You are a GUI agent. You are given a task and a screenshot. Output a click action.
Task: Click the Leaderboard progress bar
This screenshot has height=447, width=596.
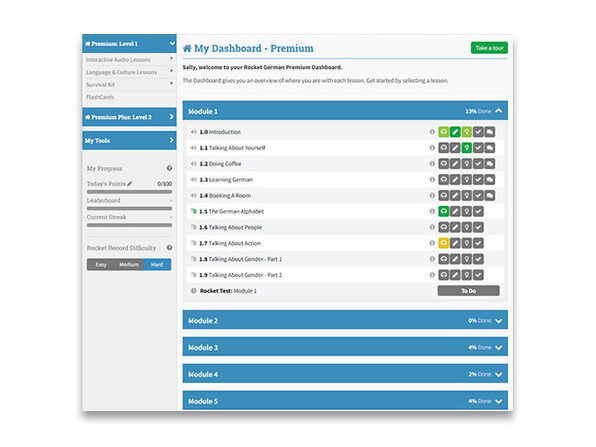click(129, 208)
